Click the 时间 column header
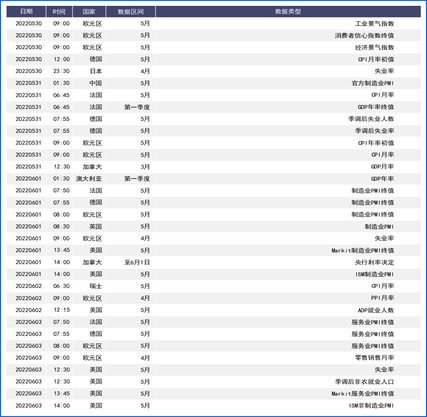This screenshot has height=417, width=427. [x=59, y=12]
